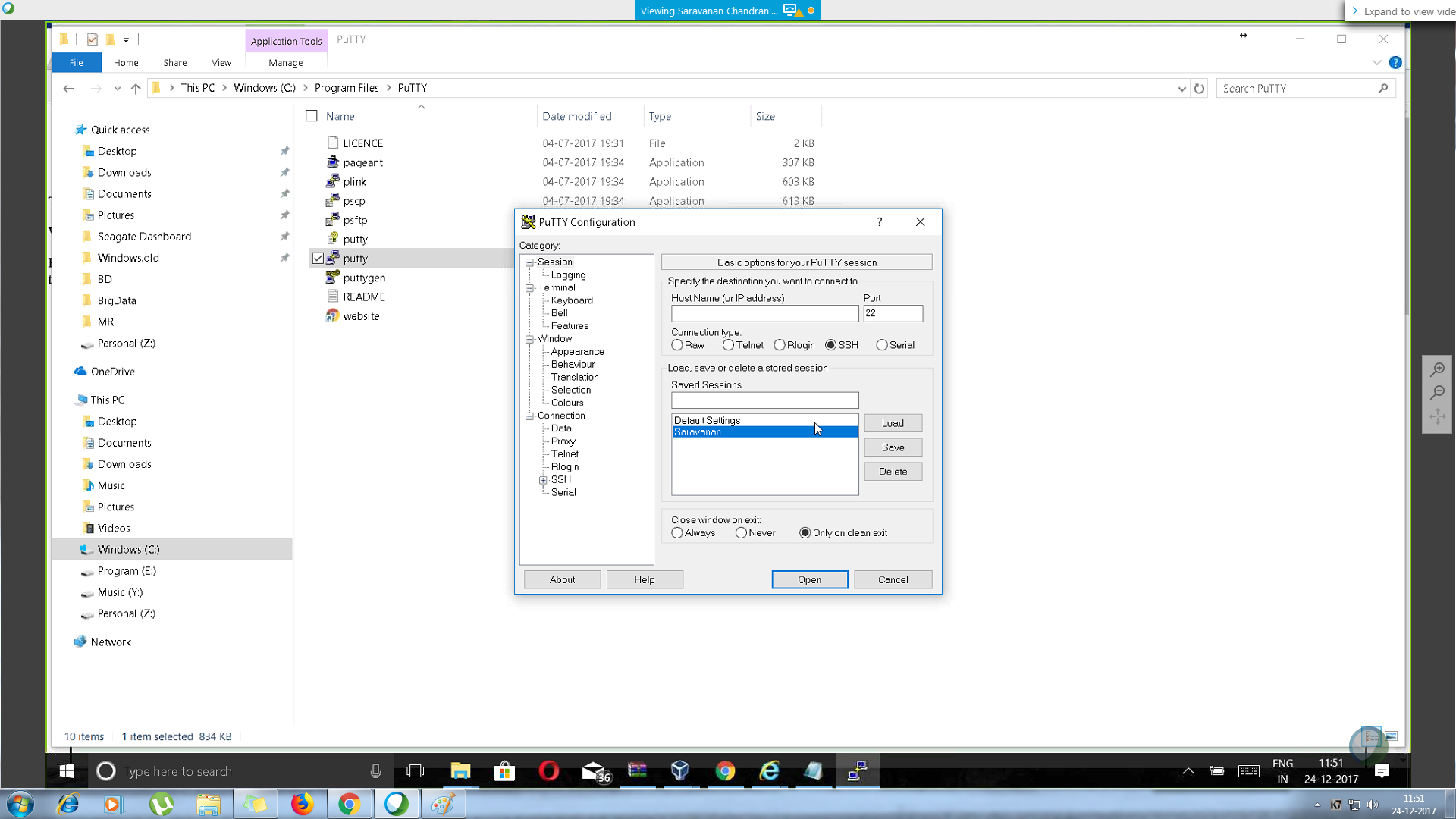Select the Telnet connection type
1456x819 pixels.
point(729,344)
